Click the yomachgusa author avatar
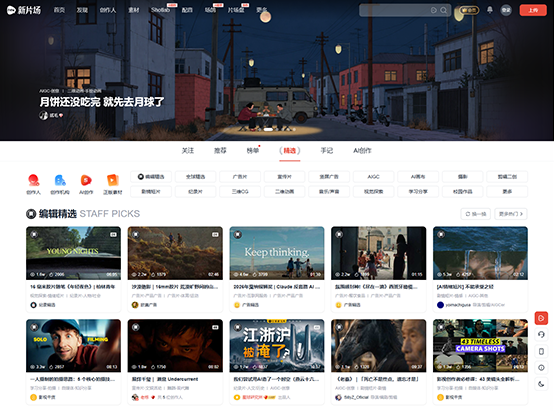Viewport: 554px width, 415px height. pyautogui.click(x=440, y=305)
